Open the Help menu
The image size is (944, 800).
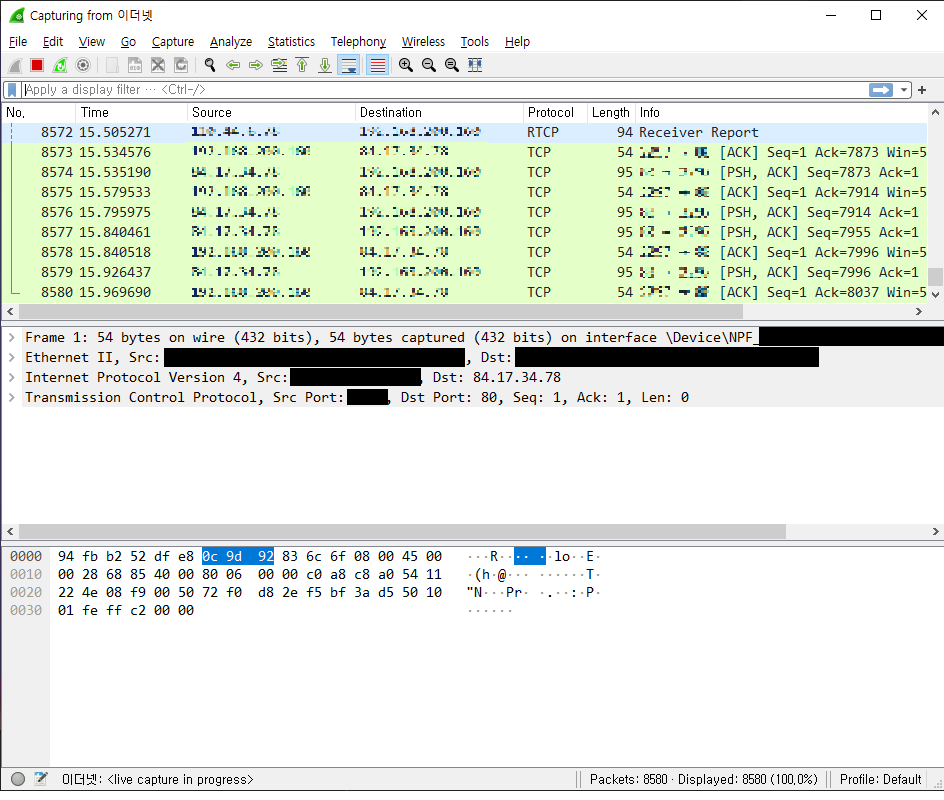click(x=517, y=42)
